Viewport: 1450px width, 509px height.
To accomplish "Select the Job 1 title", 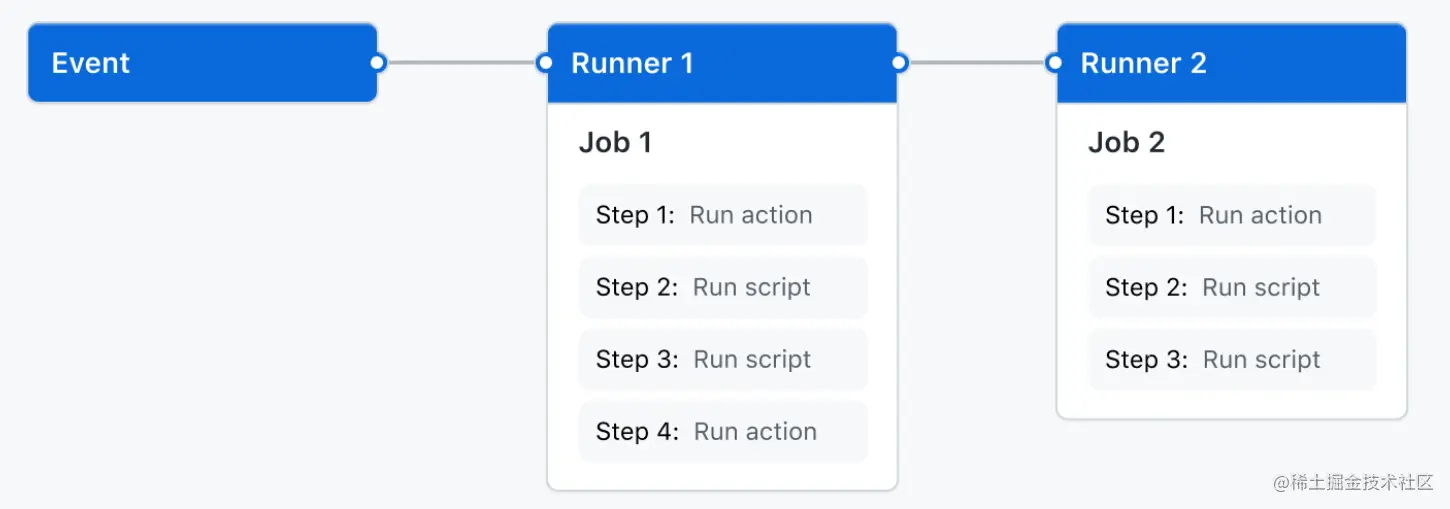I will pos(615,142).
